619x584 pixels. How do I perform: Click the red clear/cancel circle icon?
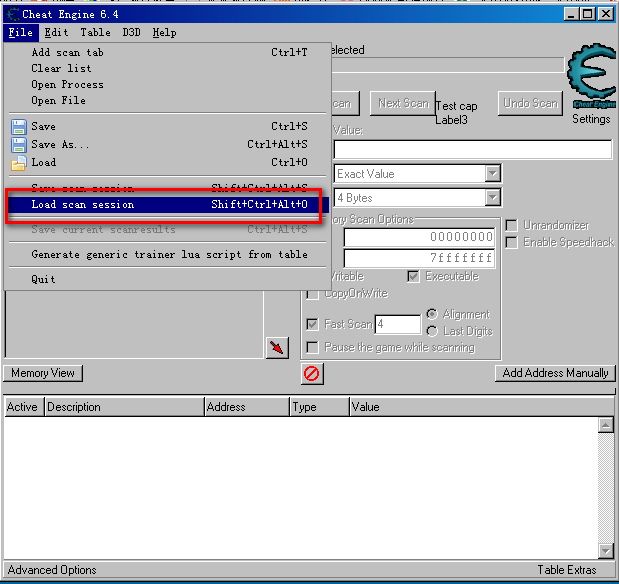[311, 373]
